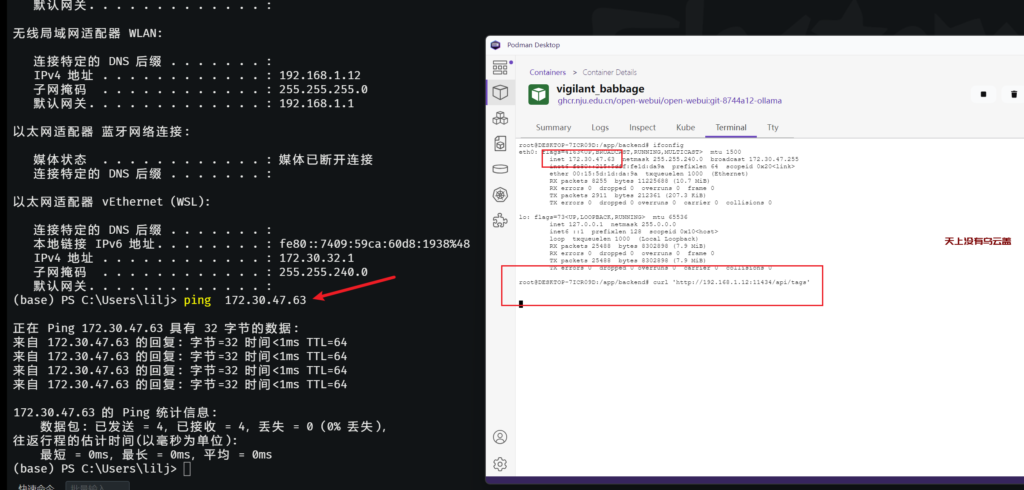Image resolution: width=1024 pixels, height=490 pixels.
Task: Click '以太网适配器 蓝牙网络连接:' heading
Action: 101,132
